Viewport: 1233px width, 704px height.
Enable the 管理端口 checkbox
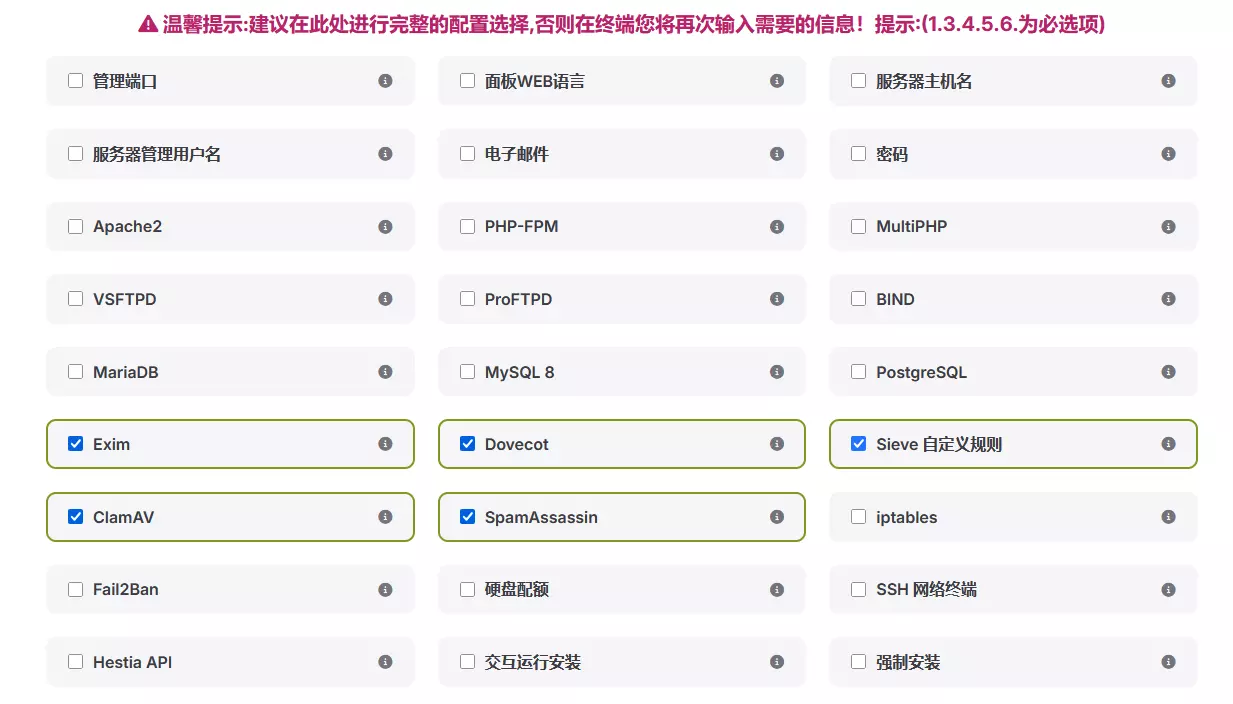point(76,81)
